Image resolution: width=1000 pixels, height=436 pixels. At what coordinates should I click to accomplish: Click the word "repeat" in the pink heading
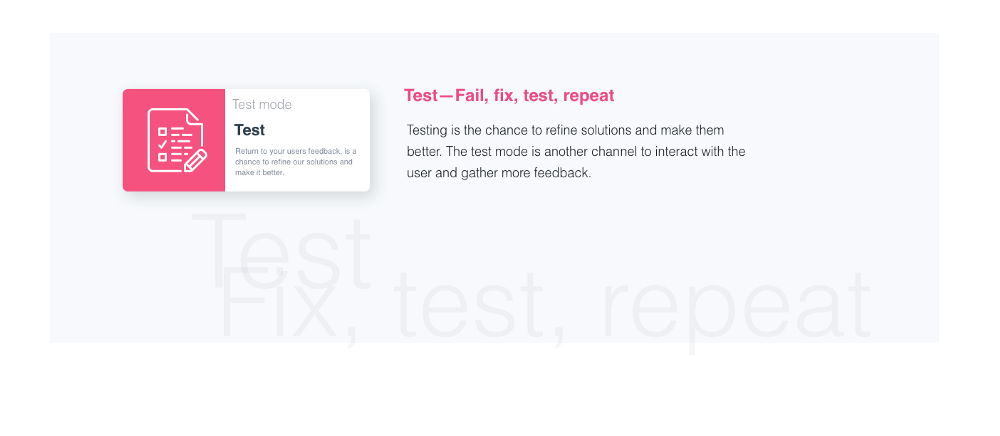589,96
